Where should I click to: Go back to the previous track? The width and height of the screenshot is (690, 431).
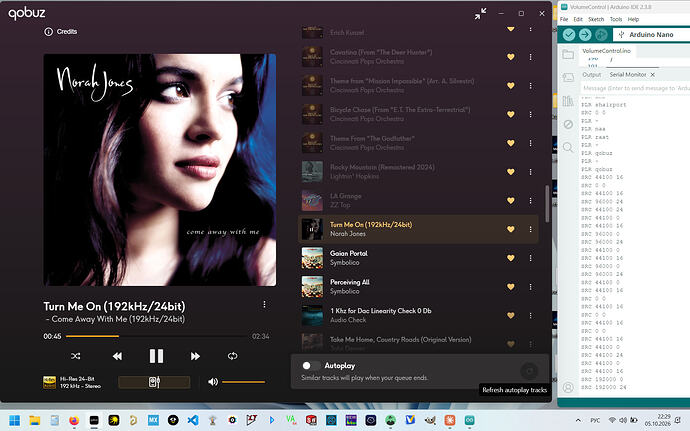pos(117,356)
